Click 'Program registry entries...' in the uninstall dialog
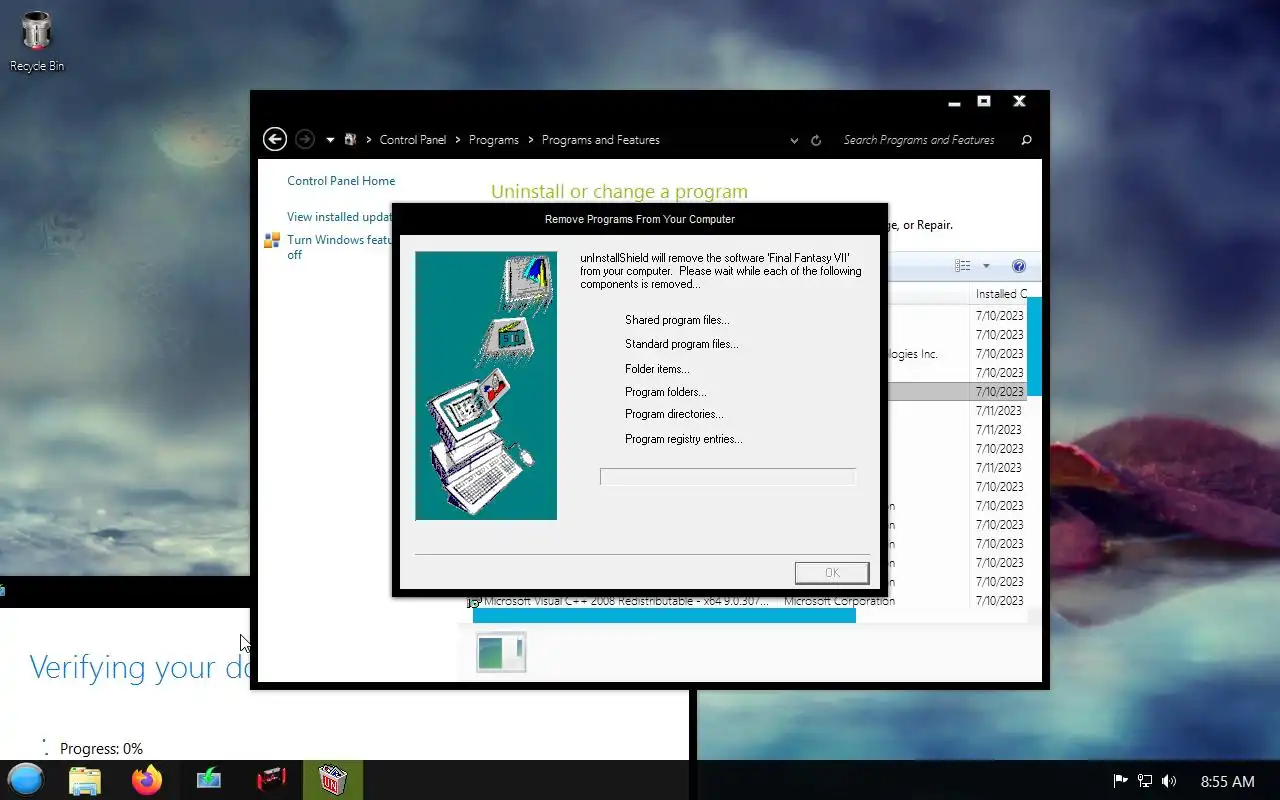This screenshot has width=1280, height=800. pos(684,439)
